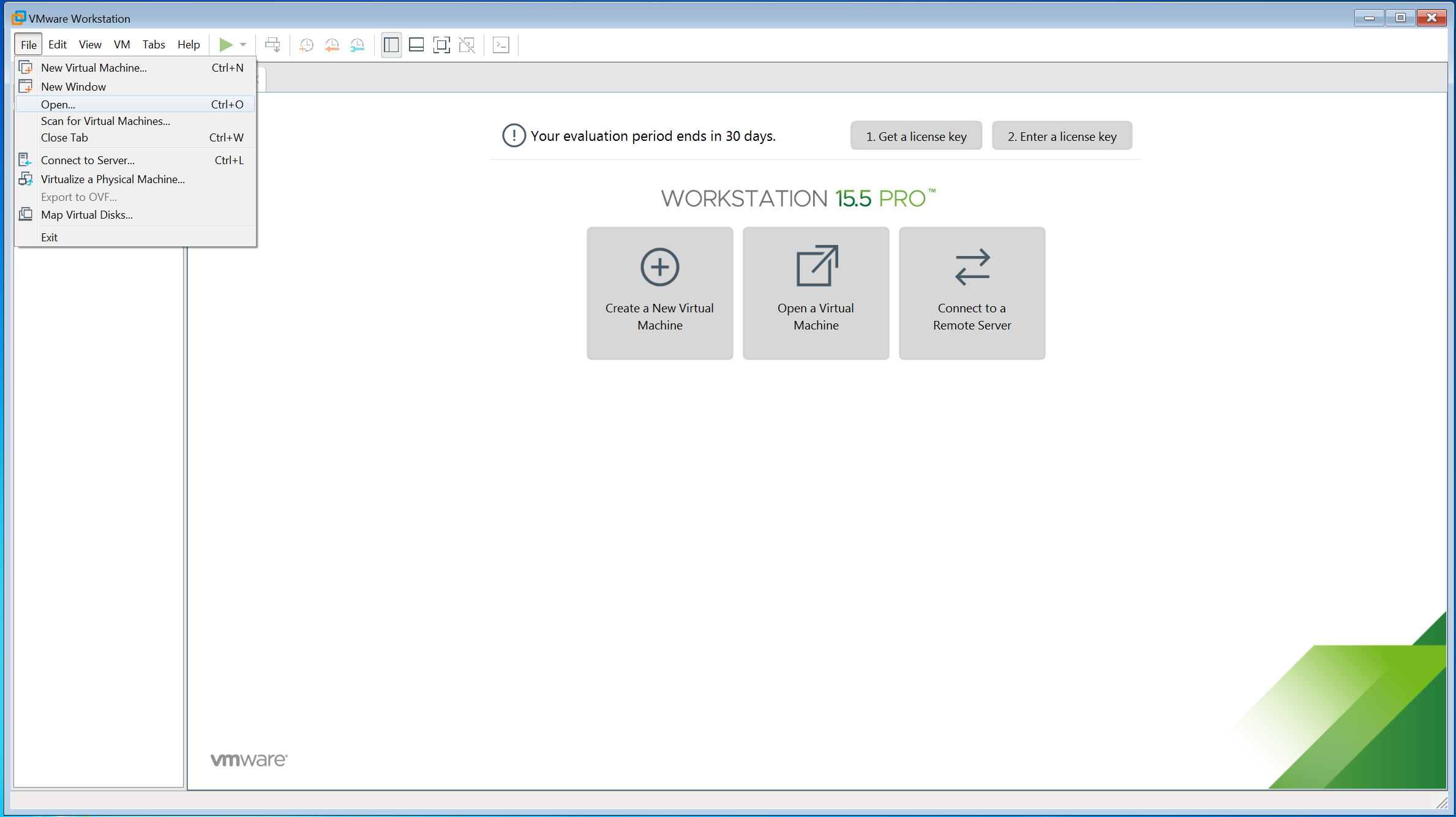
Task: Click the 2. Enter a license key button
Action: 1062,136
